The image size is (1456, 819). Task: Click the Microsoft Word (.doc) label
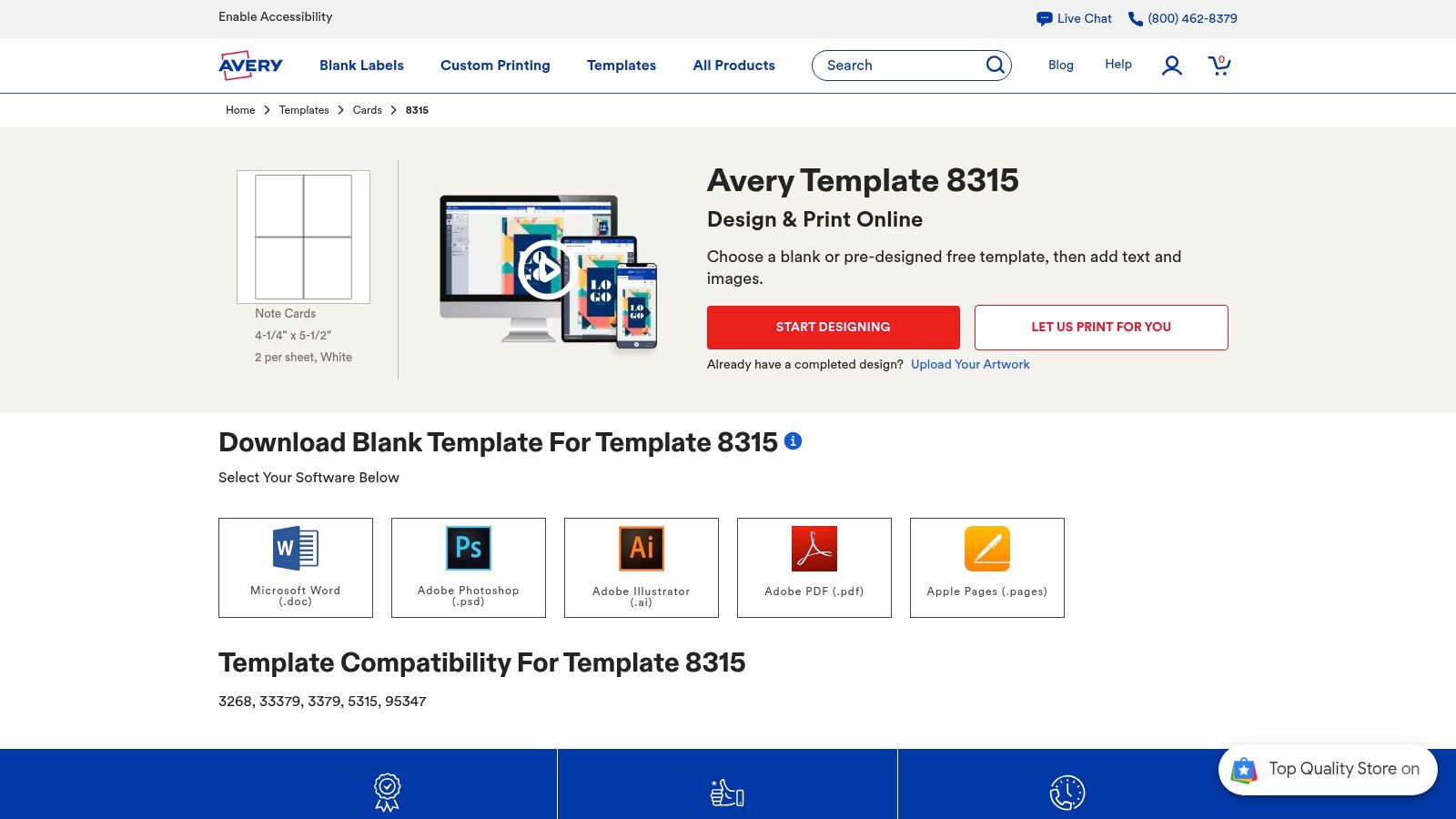click(x=296, y=596)
